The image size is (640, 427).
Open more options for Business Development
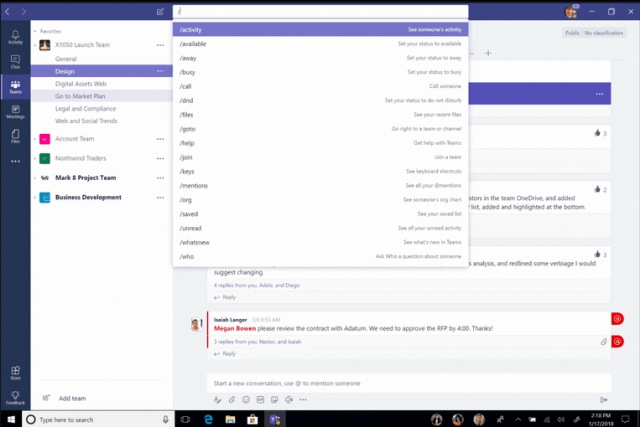pos(160,198)
